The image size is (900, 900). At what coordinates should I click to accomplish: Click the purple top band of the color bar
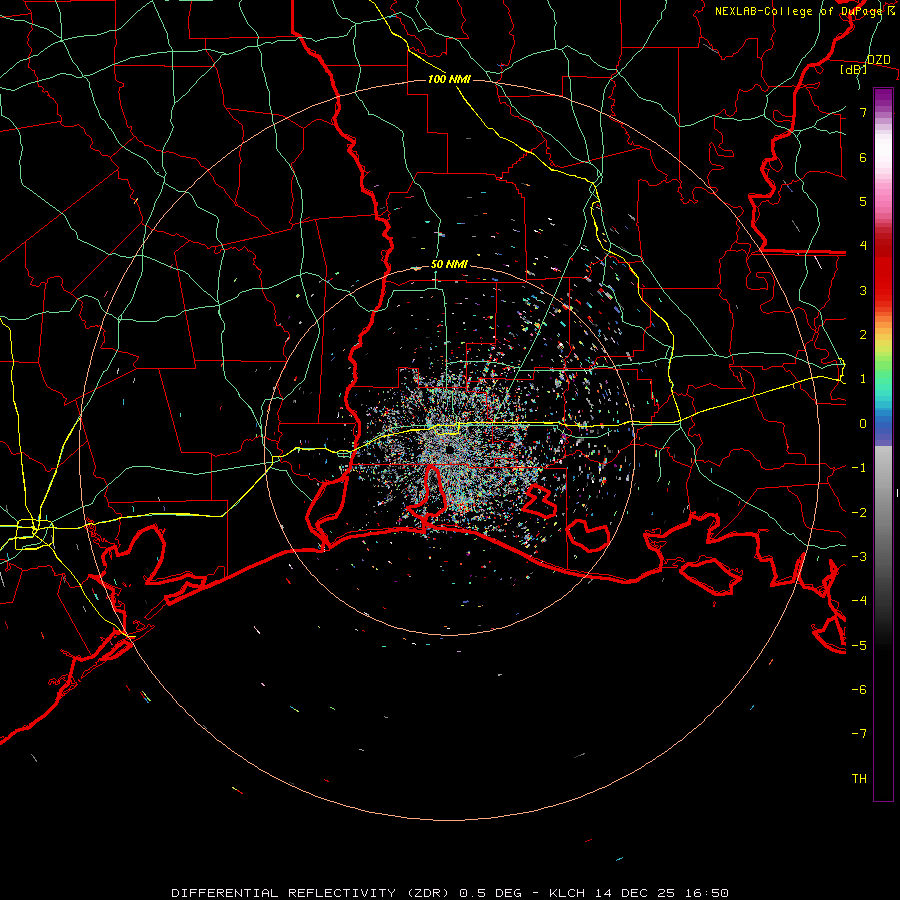click(x=883, y=95)
